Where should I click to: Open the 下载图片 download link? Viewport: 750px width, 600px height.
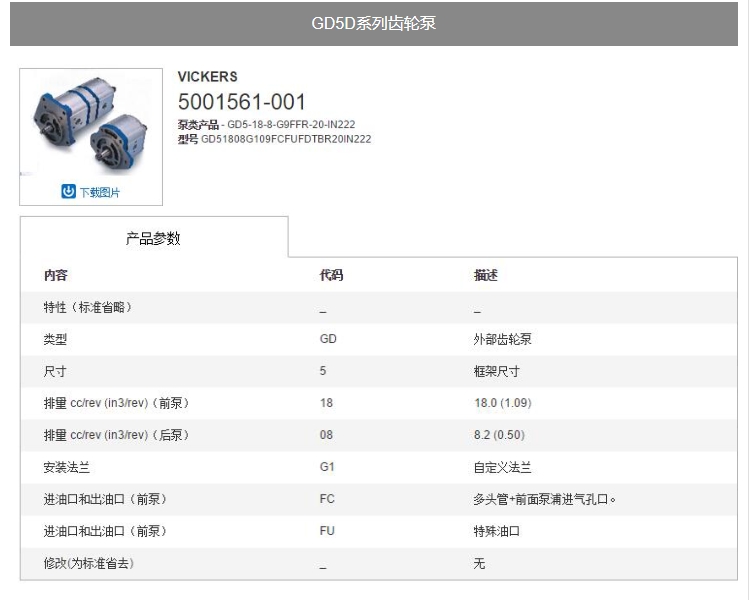[99, 192]
